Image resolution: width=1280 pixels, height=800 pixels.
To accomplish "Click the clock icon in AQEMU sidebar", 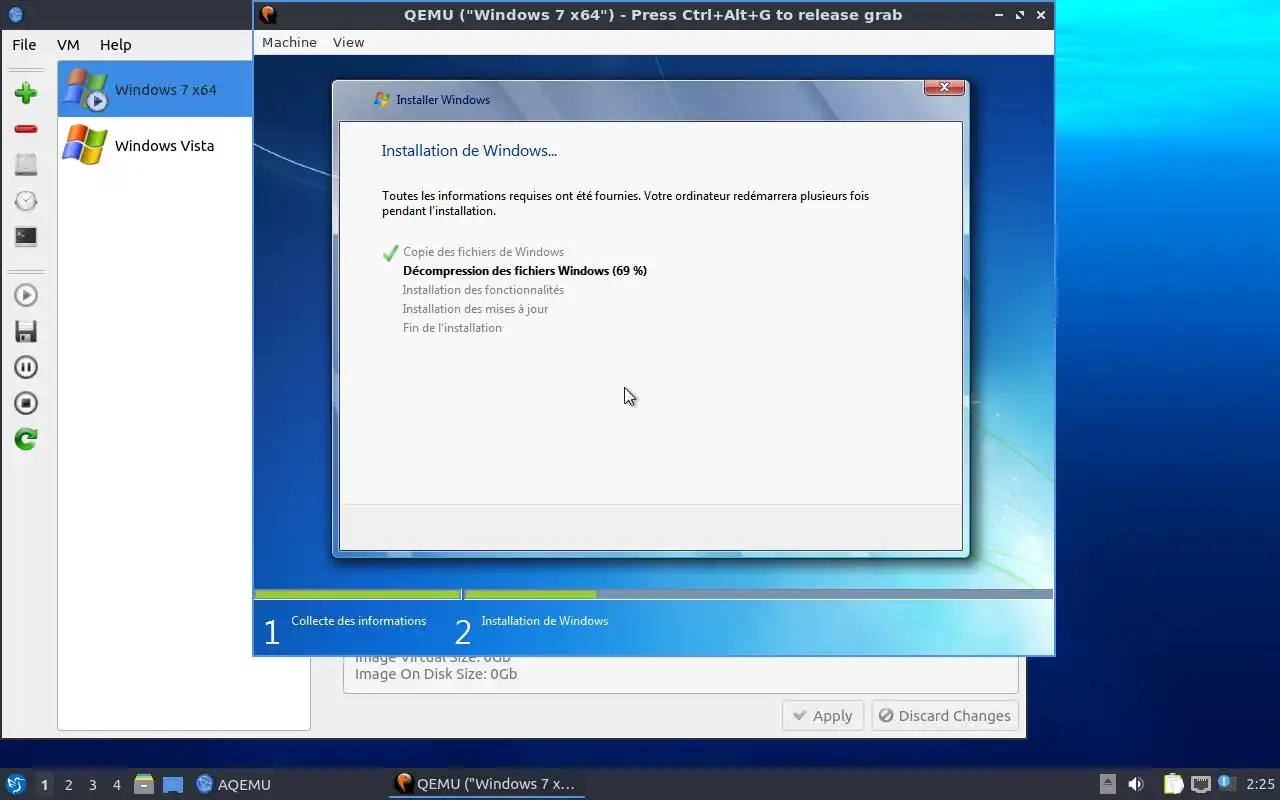I will pyautogui.click(x=26, y=201).
